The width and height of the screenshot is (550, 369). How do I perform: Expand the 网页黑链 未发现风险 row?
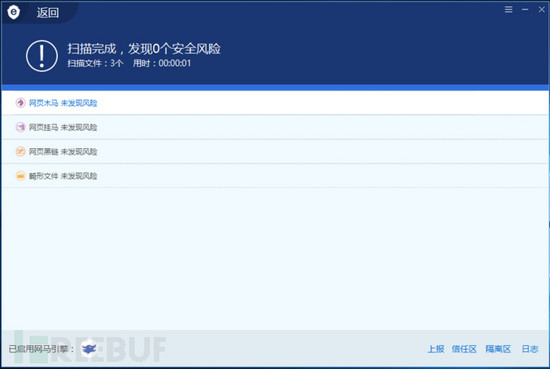(275, 151)
